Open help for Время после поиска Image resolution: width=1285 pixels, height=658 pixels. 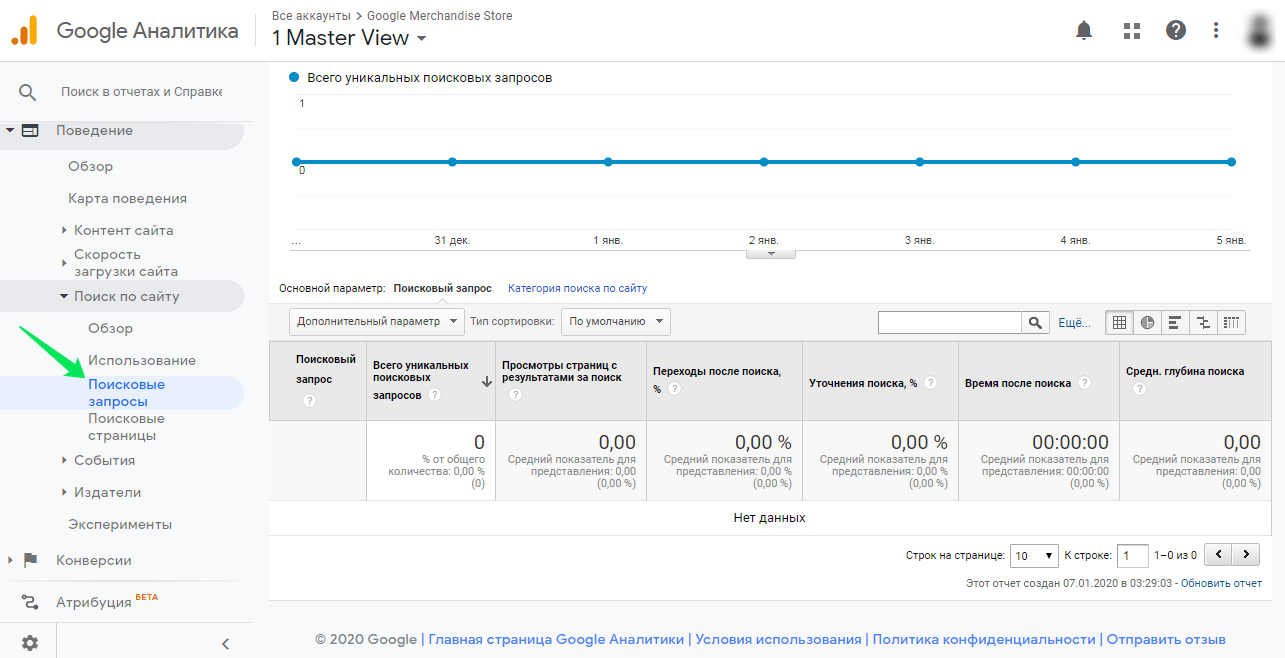pos(1085,383)
